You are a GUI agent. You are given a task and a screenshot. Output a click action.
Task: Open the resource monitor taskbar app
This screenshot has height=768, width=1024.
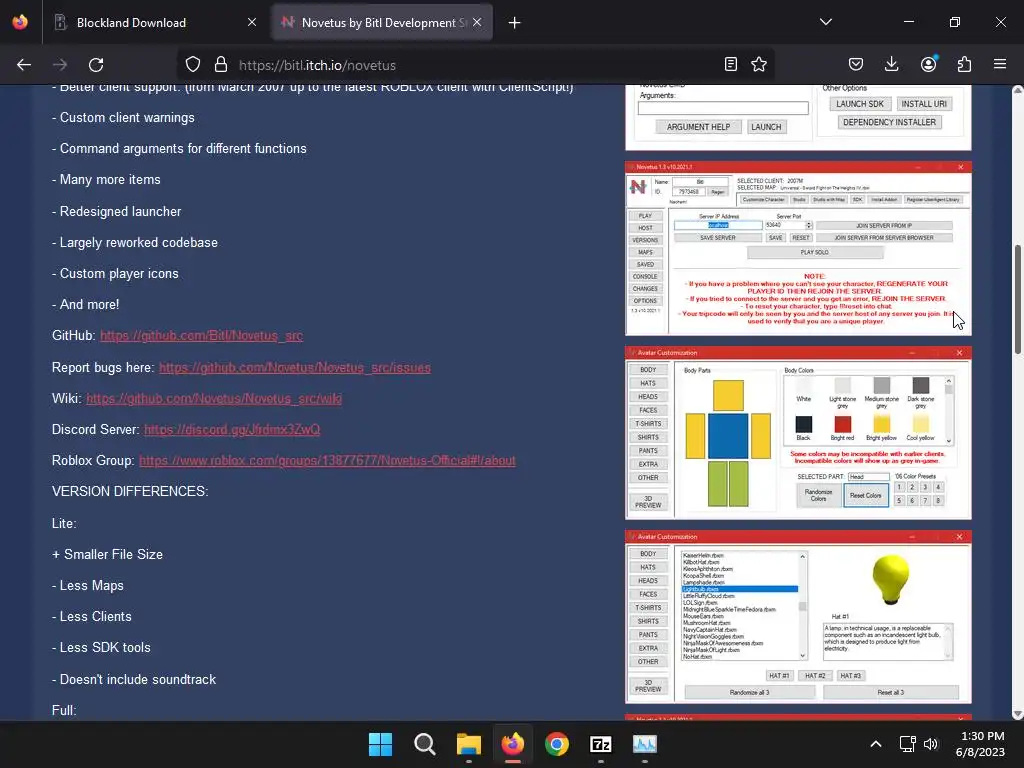coord(645,744)
